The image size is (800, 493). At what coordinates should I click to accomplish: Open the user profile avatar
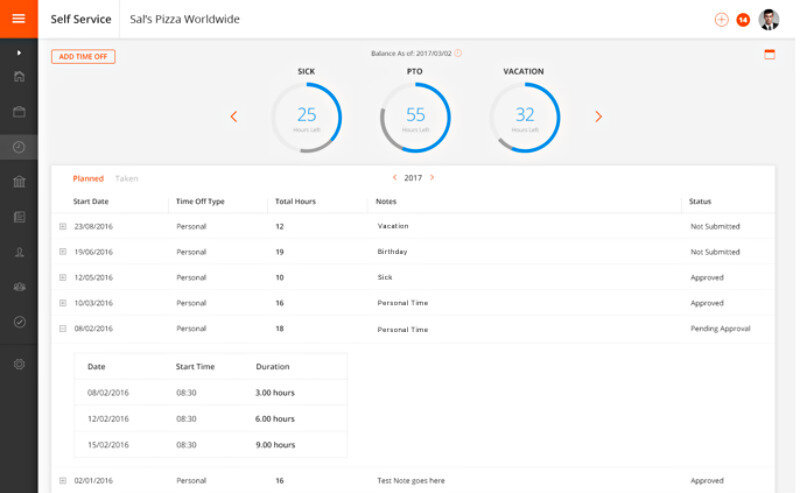768,19
